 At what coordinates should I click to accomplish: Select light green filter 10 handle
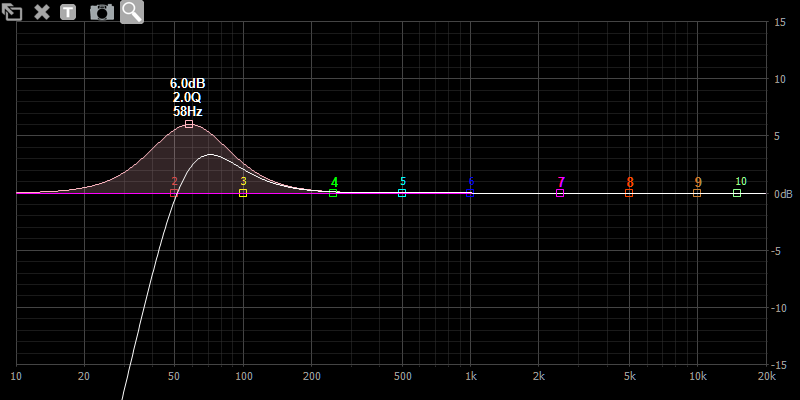coord(737,193)
